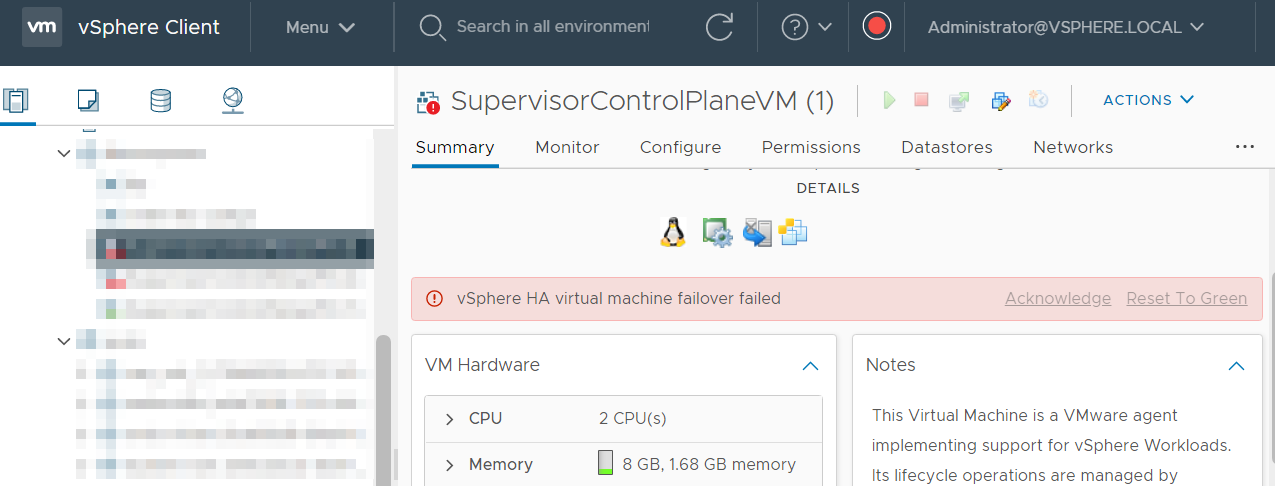Open the Administrator@VSPHERE.LOCAL user menu
Image resolution: width=1275 pixels, height=486 pixels.
[x=1065, y=27]
